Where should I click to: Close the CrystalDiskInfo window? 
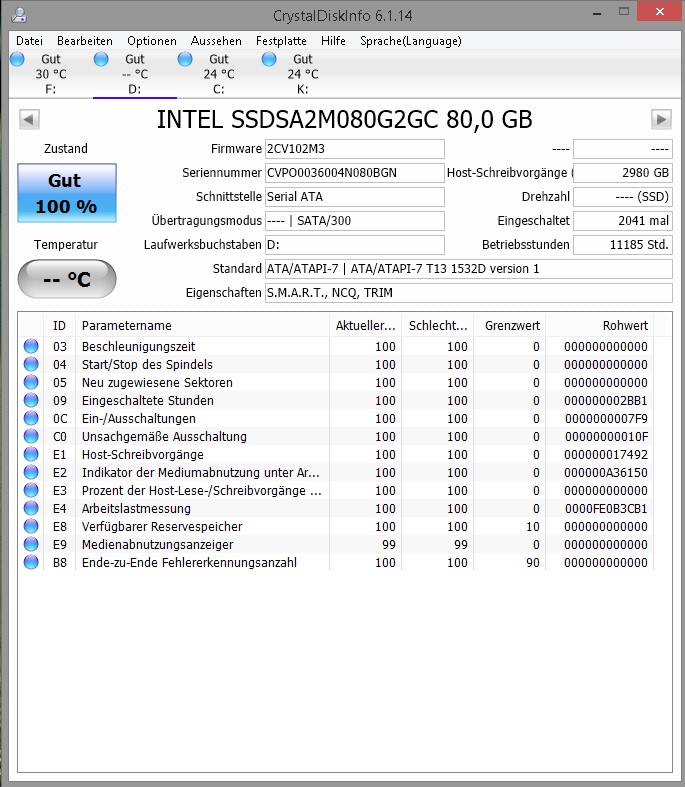click(659, 11)
